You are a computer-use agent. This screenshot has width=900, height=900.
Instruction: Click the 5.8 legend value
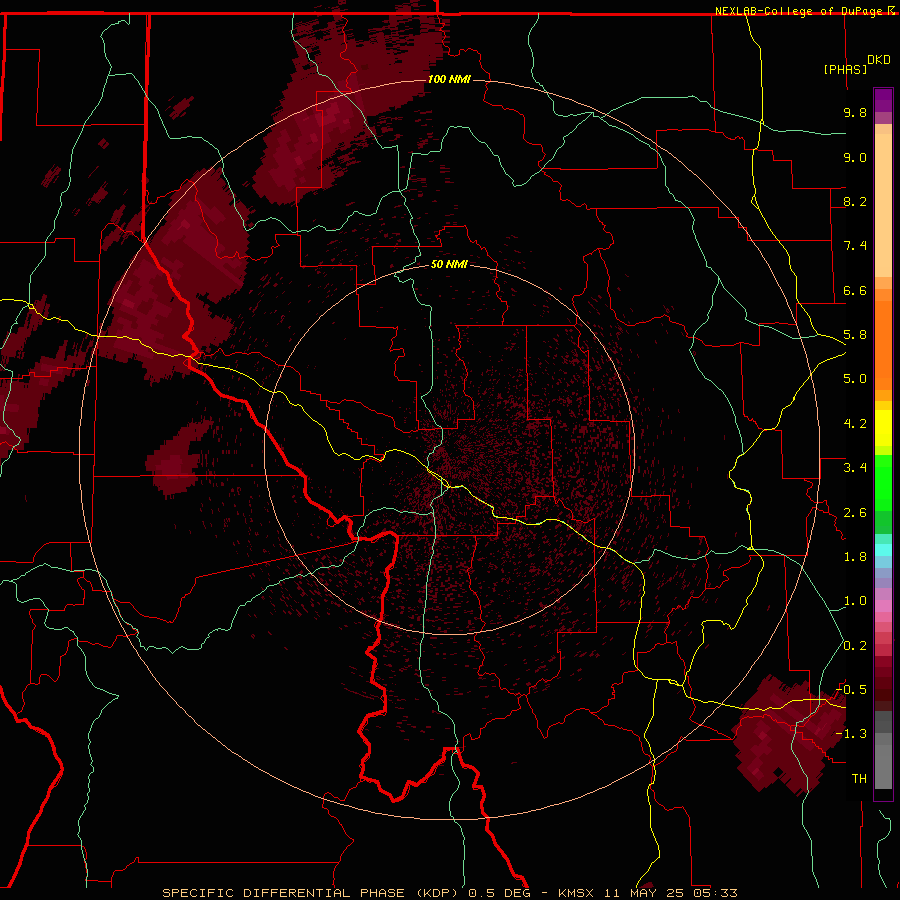[855, 335]
